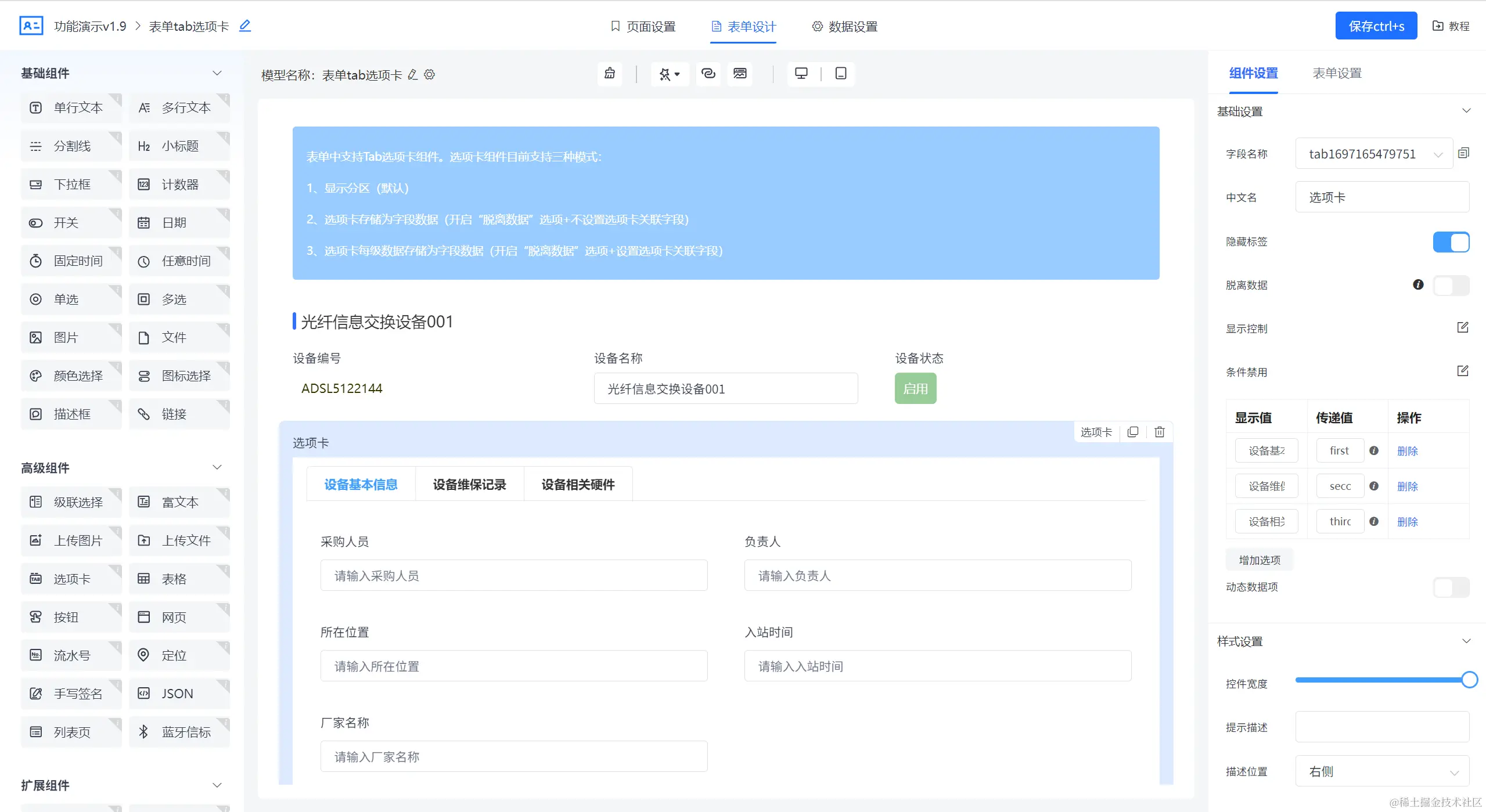Click the link chain icon in toolbar
Screen dimensions: 1486x812
(708, 74)
